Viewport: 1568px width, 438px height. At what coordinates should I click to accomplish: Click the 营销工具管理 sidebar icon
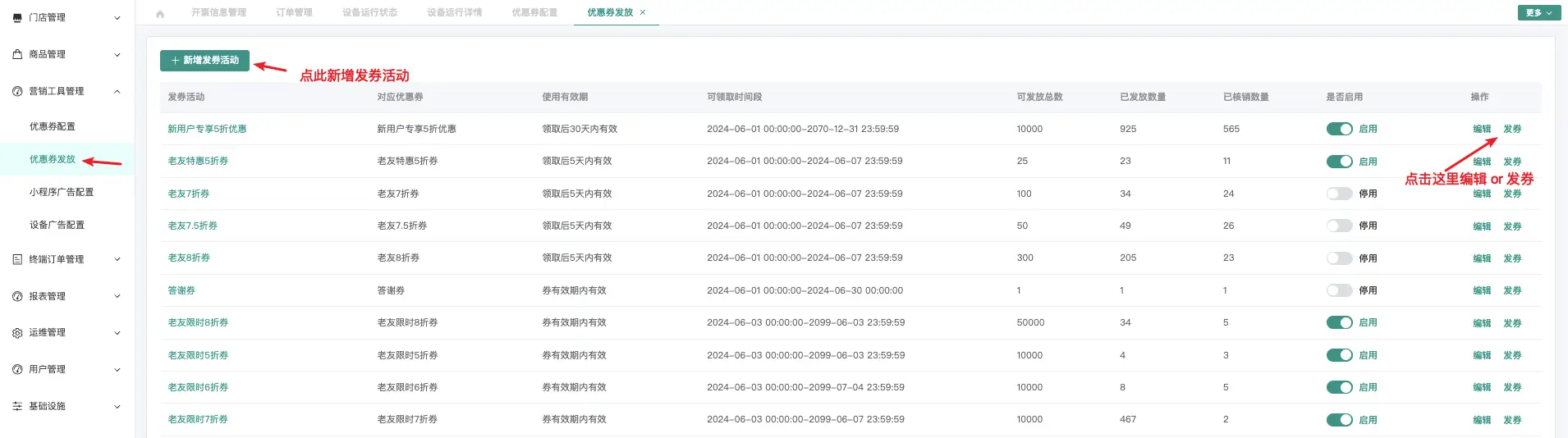pyautogui.click(x=17, y=91)
